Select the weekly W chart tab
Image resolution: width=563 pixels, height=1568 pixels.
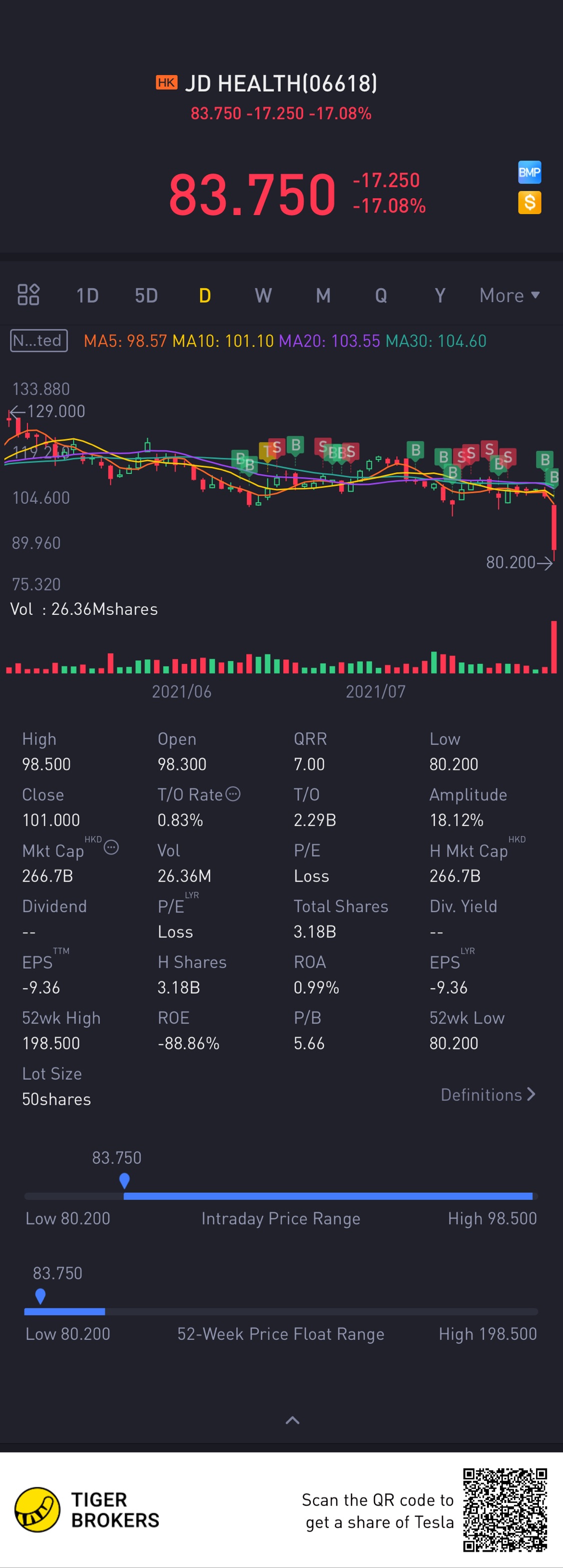point(263,295)
